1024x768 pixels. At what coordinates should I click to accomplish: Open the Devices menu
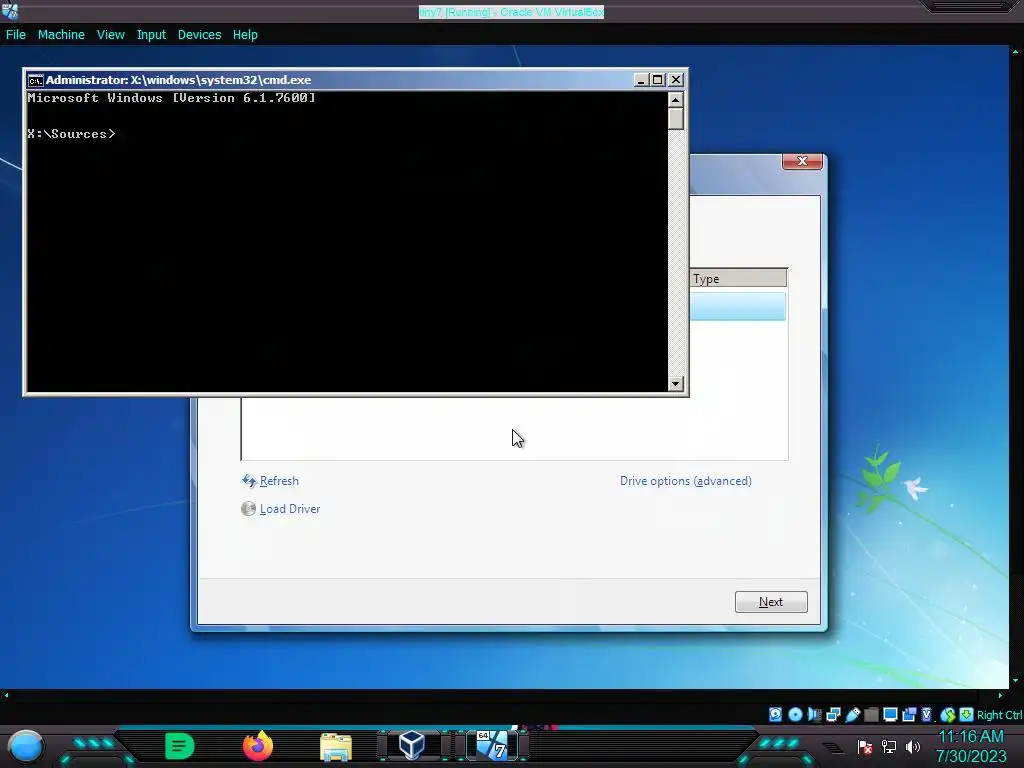(199, 35)
